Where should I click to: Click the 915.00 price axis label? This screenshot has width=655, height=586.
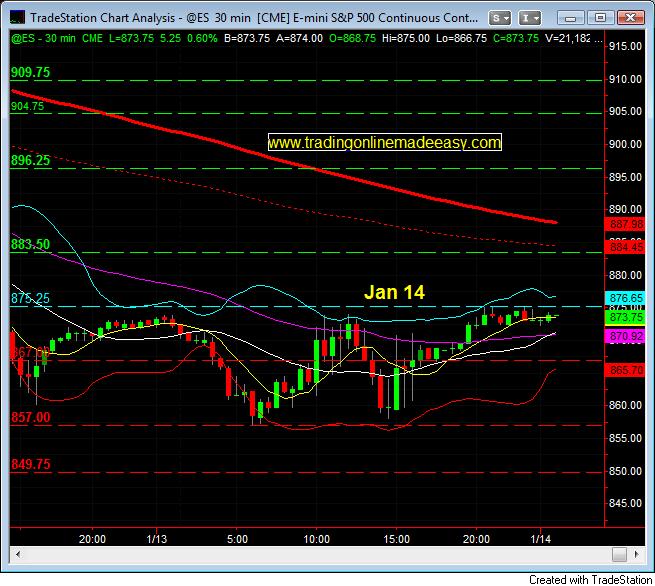pyautogui.click(x=625, y=46)
